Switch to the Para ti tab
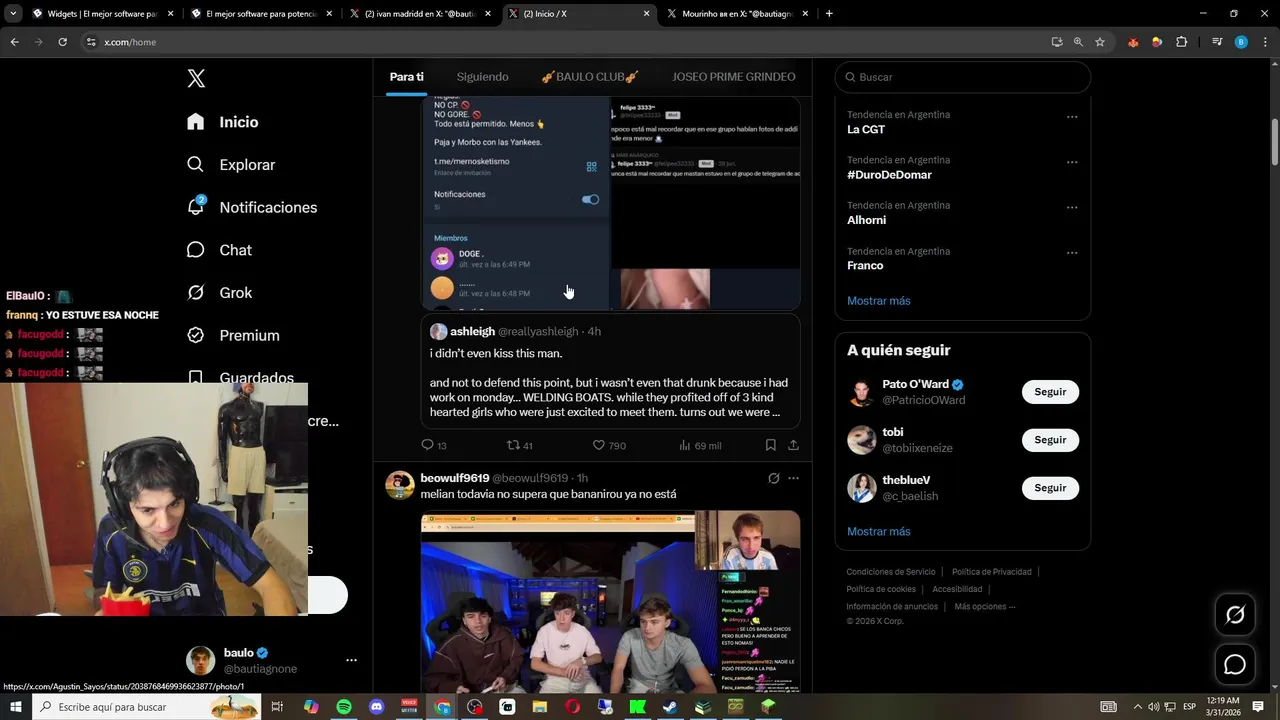The height and width of the screenshot is (720, 1280). 407,77
